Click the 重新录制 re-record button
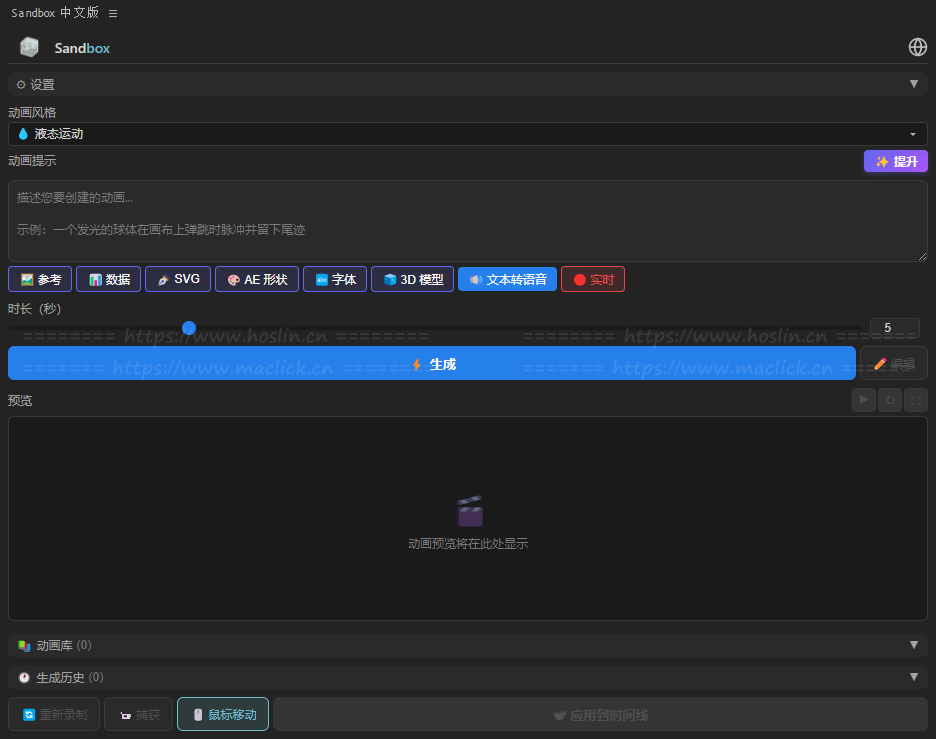936x739 pixels. (x=54, y=715)
